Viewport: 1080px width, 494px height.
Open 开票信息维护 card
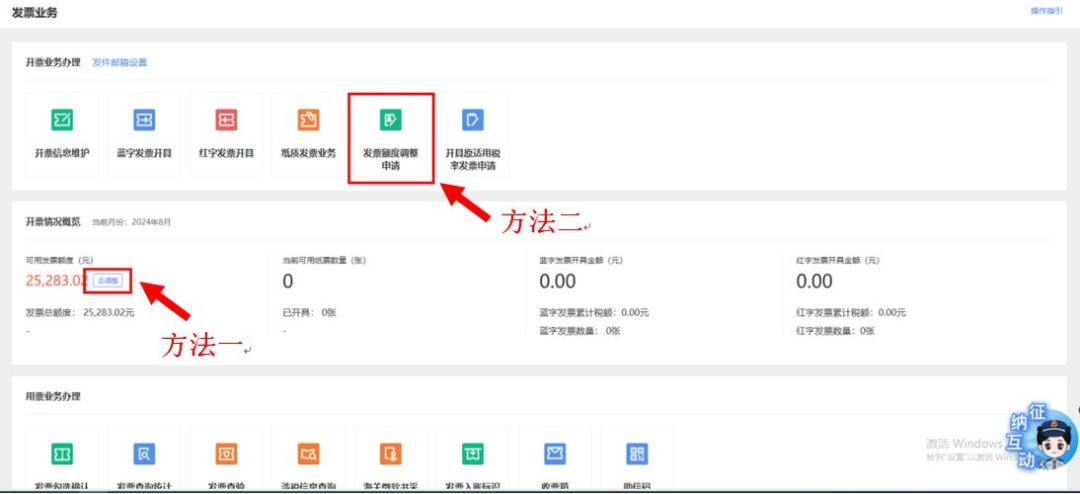pos(62,134)
